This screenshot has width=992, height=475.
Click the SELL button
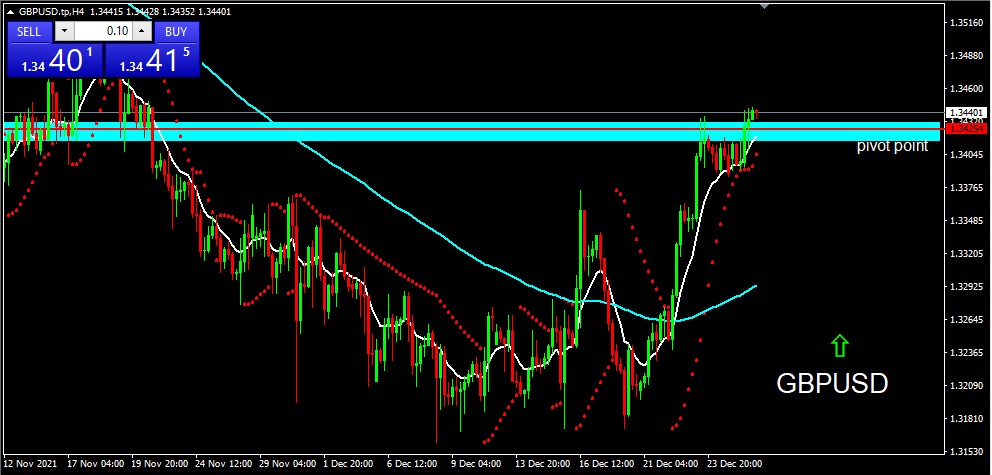point(29,32)
